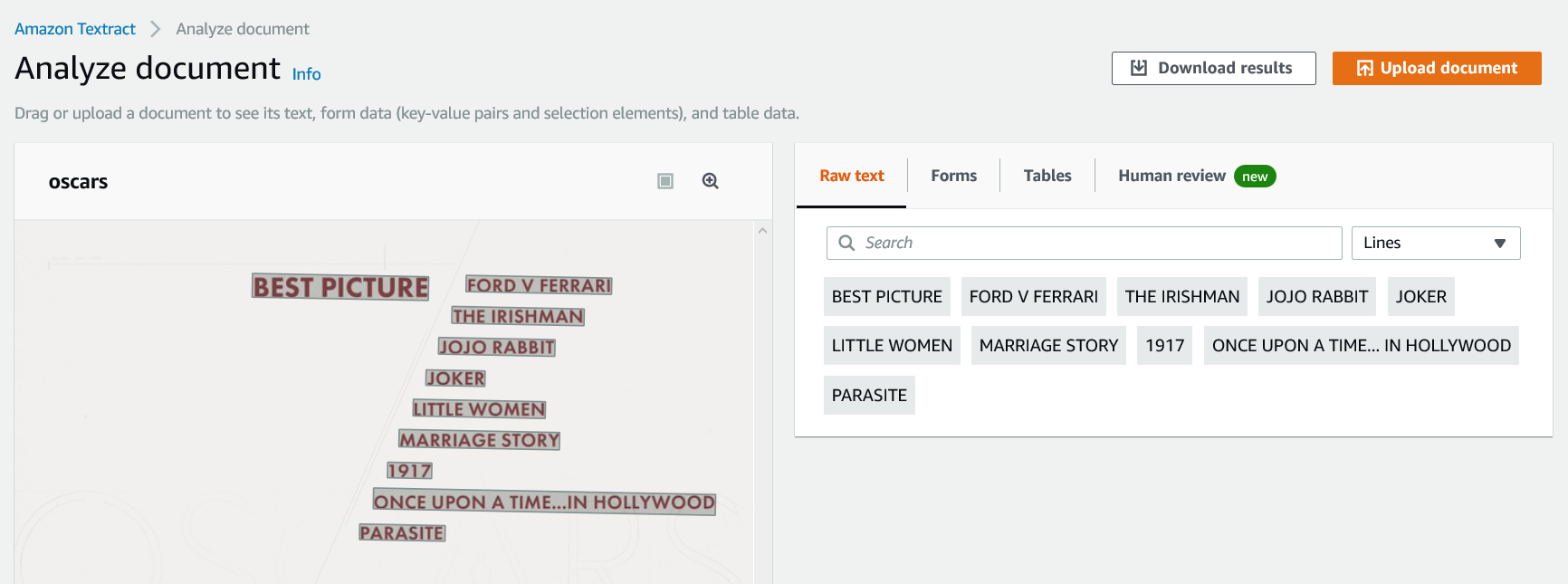The width and height of the screenshot is (1568, 584).
Task: Click the fit-to-view icon beside oscars
Action: click(665, 181)
